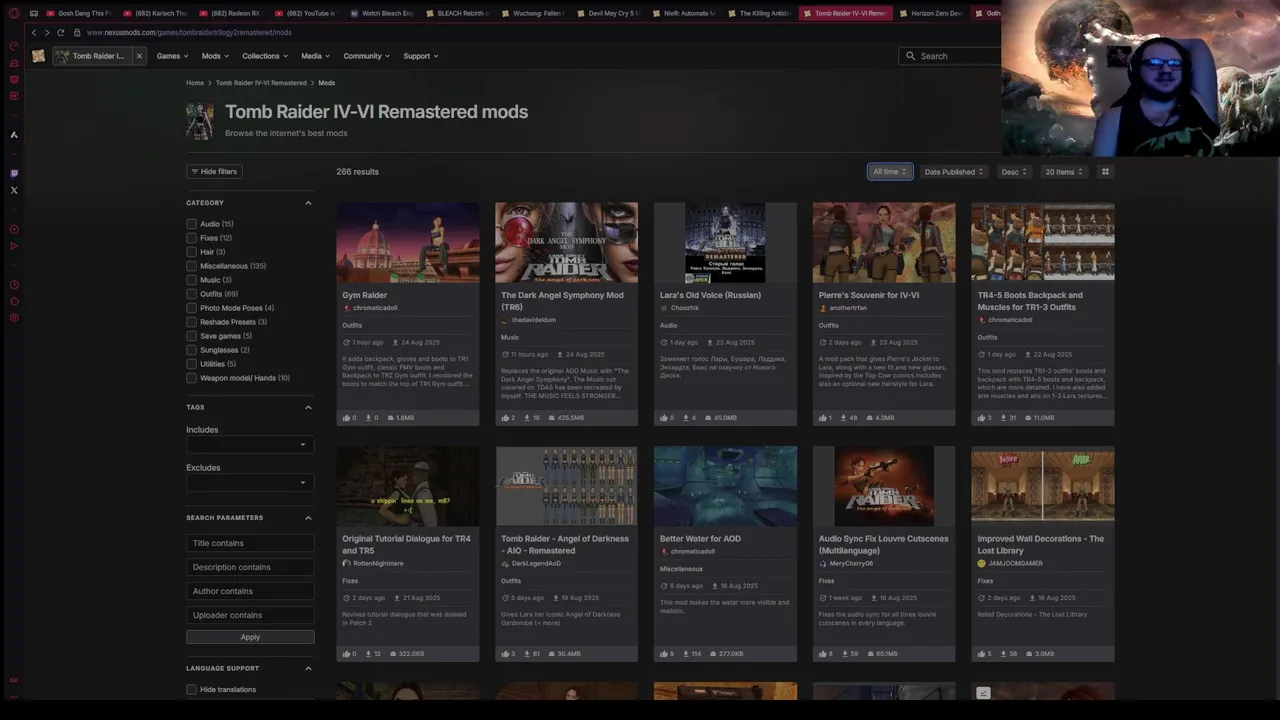
Task: Click the Author contains field
Action: [250, 591]
